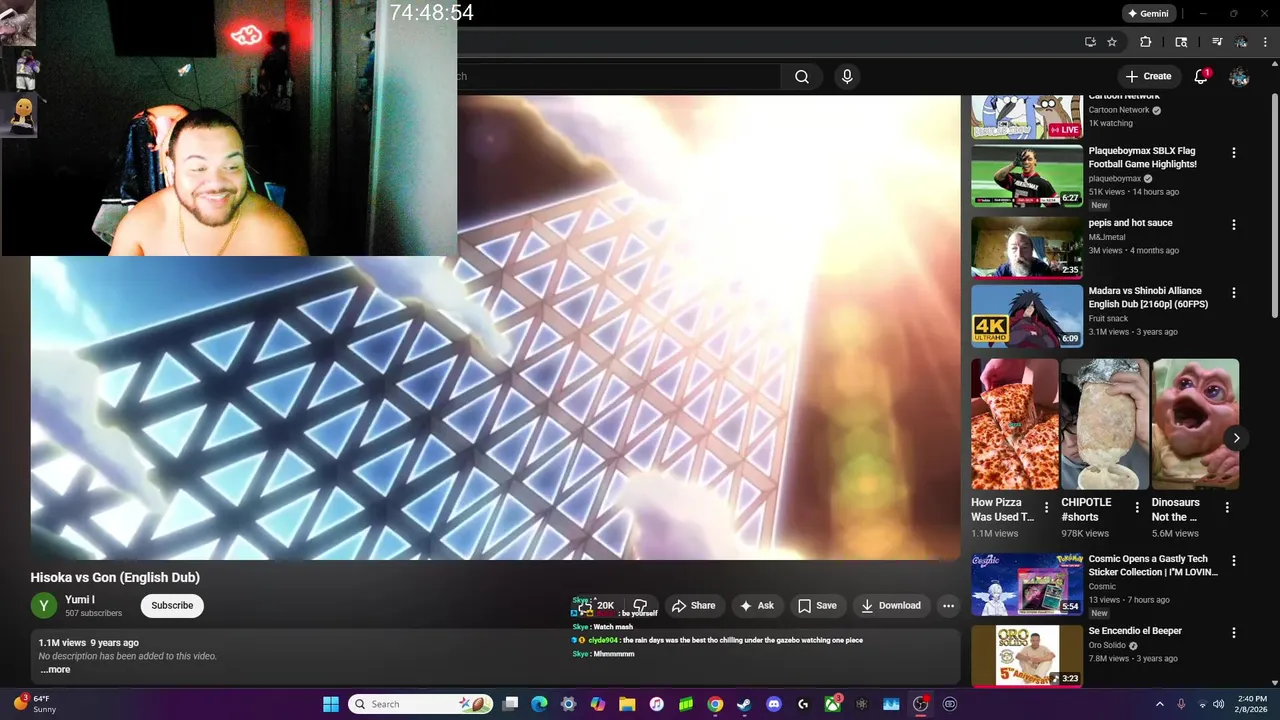Open YouTube notifications bell
Viewport: 1280px width, 720px height.
point(1202,76)
